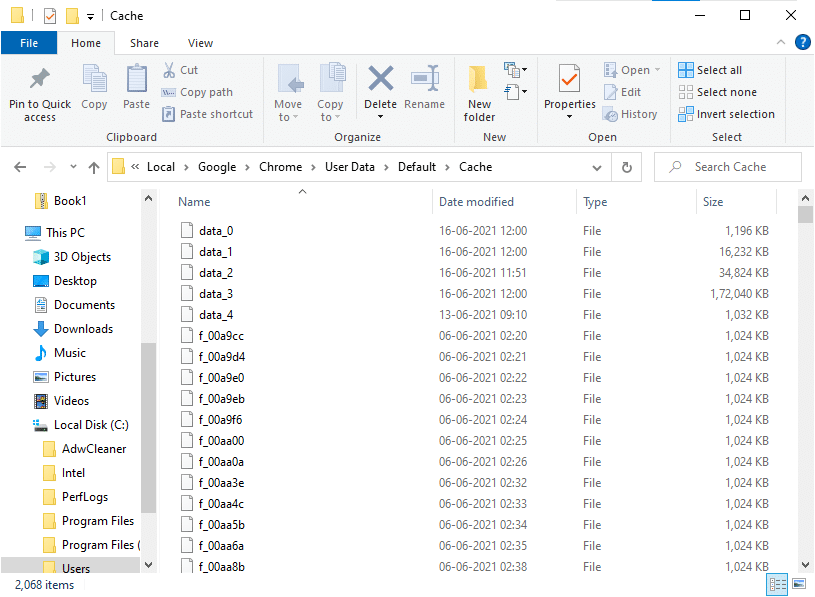Image resolution: width=815 pixels, height=597 pixels.
Task: Click the History icon
Action: [x=630, y=113]
